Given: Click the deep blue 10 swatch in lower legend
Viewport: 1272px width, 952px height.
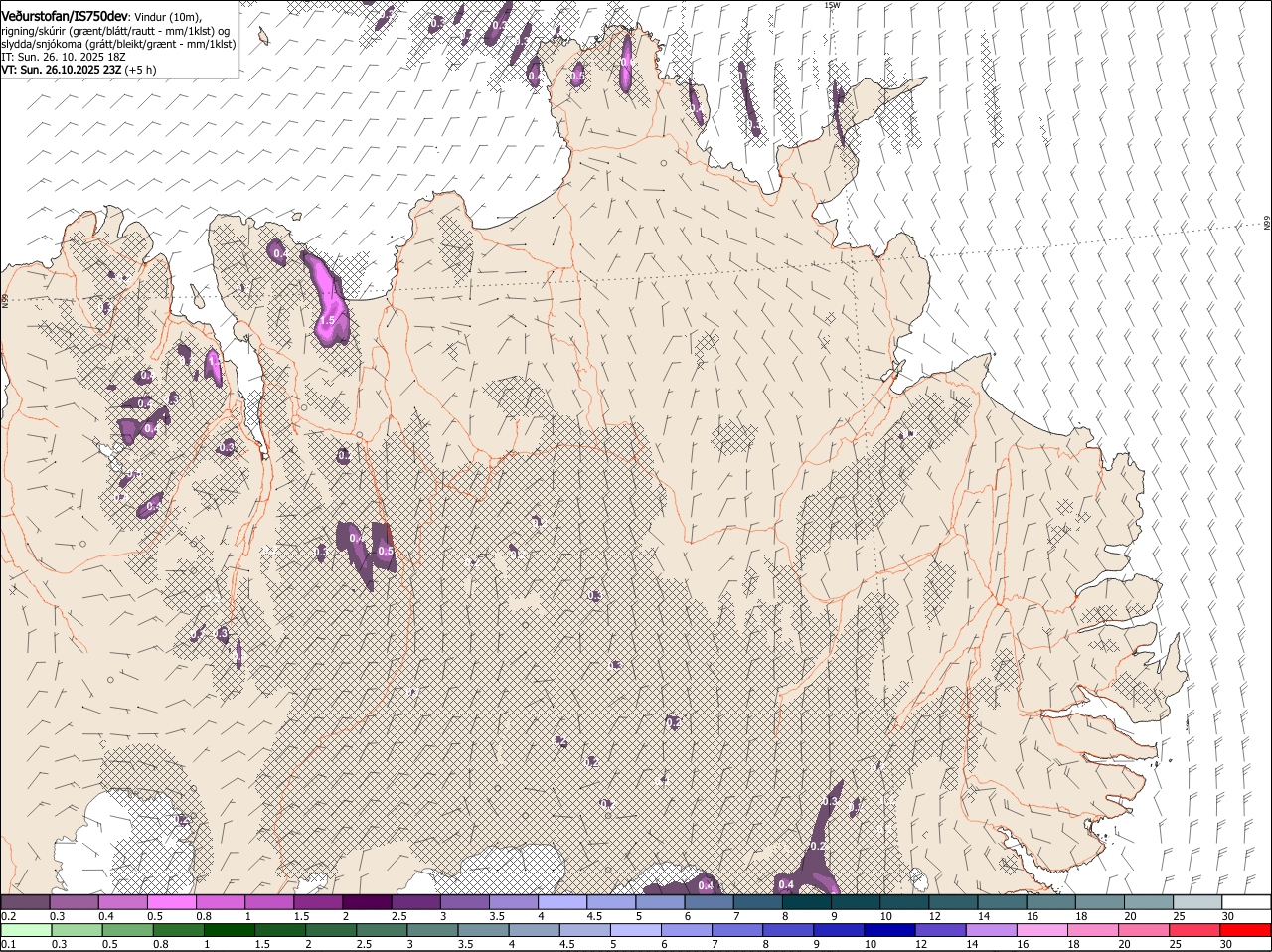Looking at the screenshot, I should 890,931.
